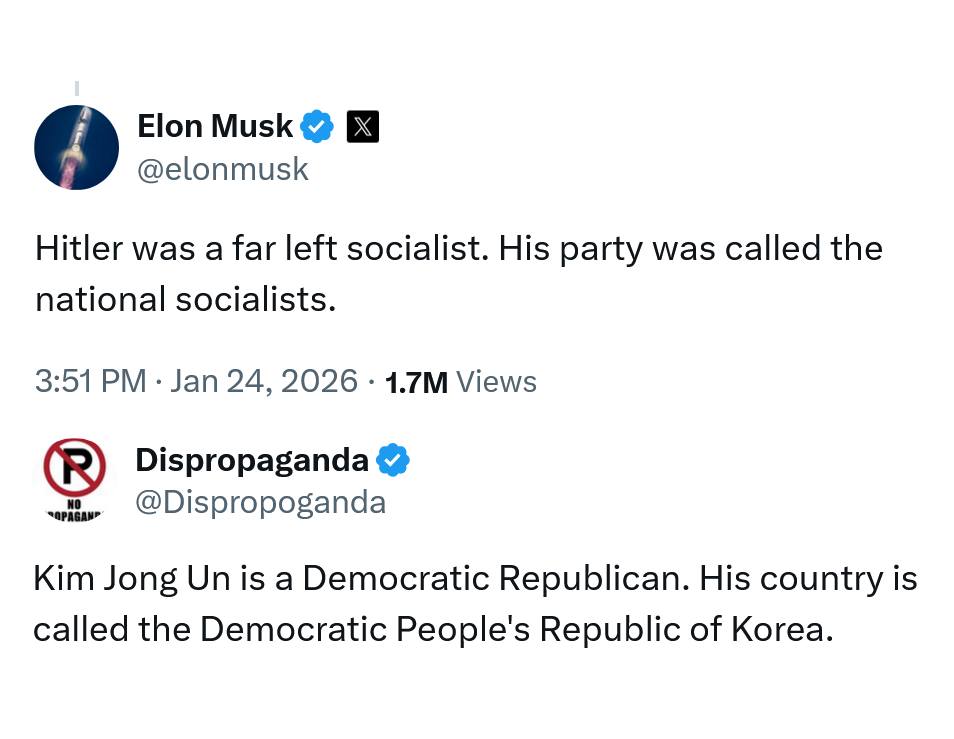954x739 pixels.
Task: Click the blue verified badge beside Elon Musk
Action: click(x=317, y=127)
